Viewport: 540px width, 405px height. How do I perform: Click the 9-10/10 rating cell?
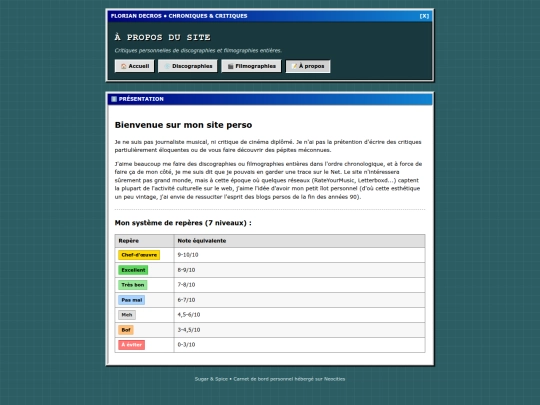point(300,255)
